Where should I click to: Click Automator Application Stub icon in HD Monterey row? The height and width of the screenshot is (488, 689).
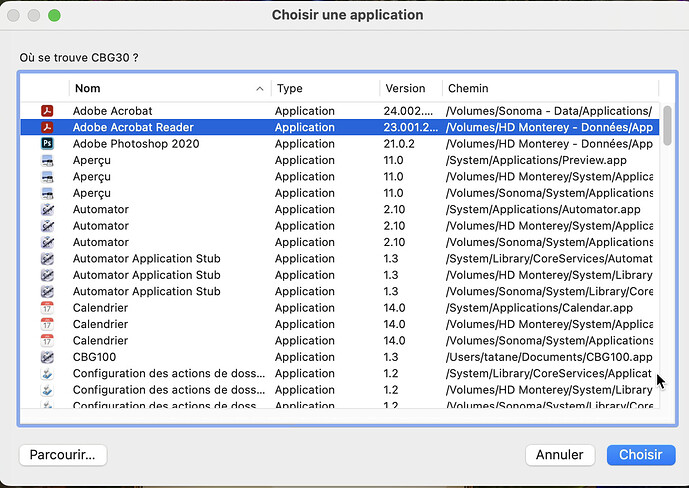(x=47, y=275)
